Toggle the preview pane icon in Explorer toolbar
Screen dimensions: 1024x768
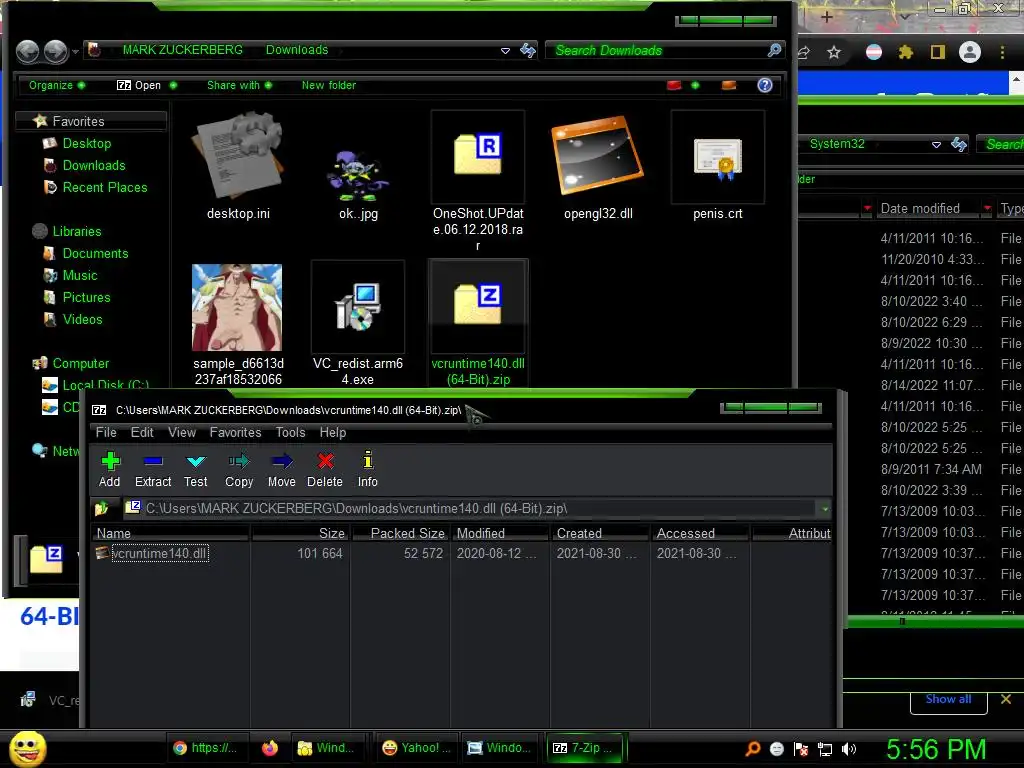pos(729,85)
